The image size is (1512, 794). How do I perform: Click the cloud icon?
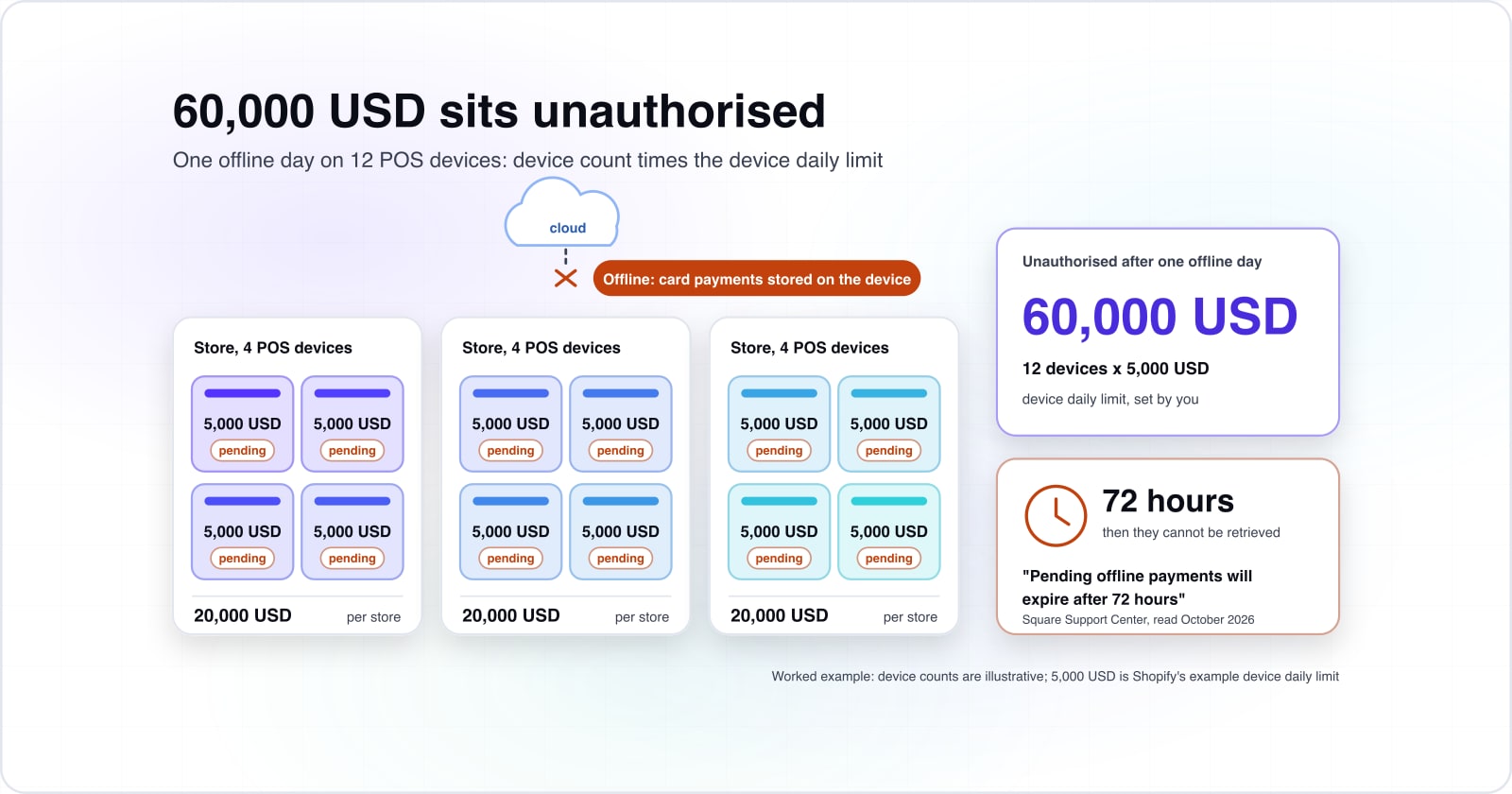pos(562,213)
